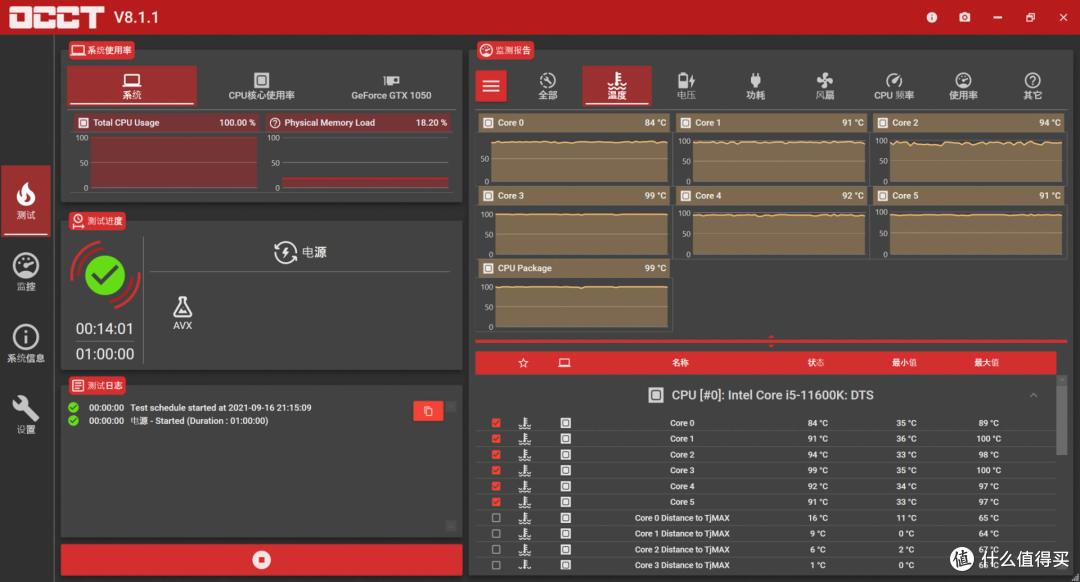Select the 温度 temperature tab
Image resolution: width=1080 pixels, height=582 pixels.
(616, 86)
